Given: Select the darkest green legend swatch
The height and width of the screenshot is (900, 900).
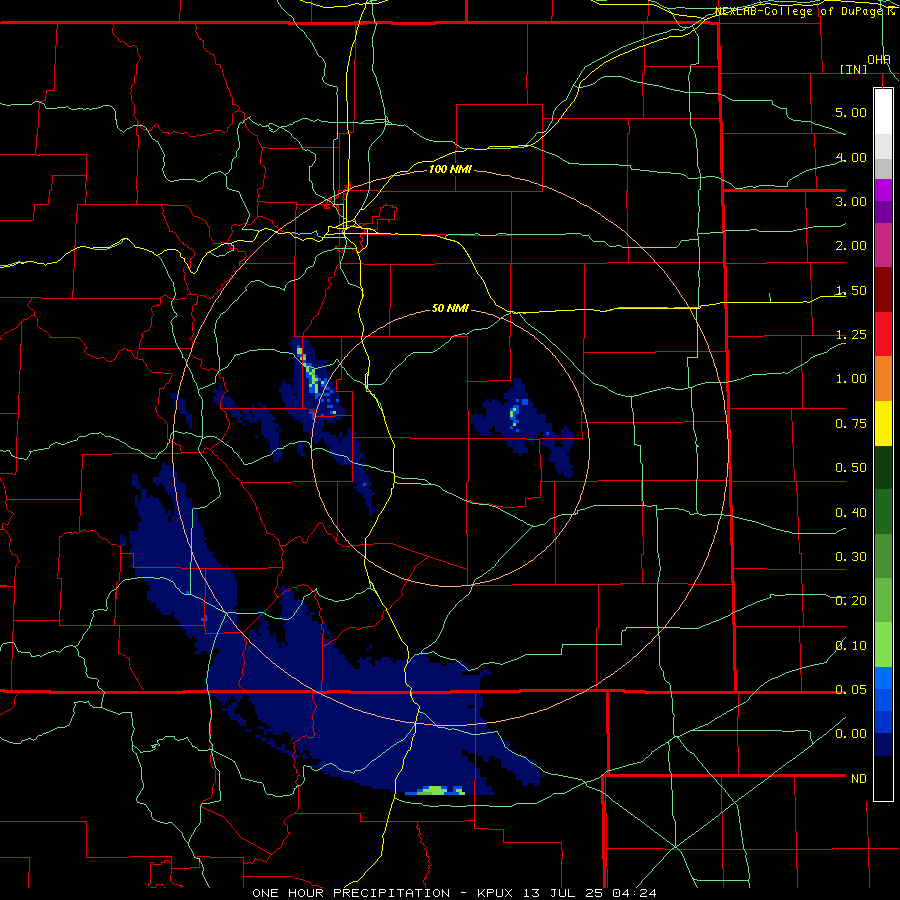Looking at the screenshot, I should coord(883,467).
